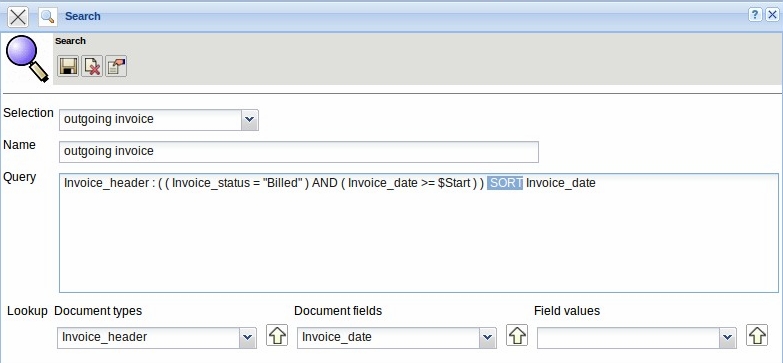Click the X button left of title bar
Image resolution: width=783 pixels, height=363 pixels.
18,16
